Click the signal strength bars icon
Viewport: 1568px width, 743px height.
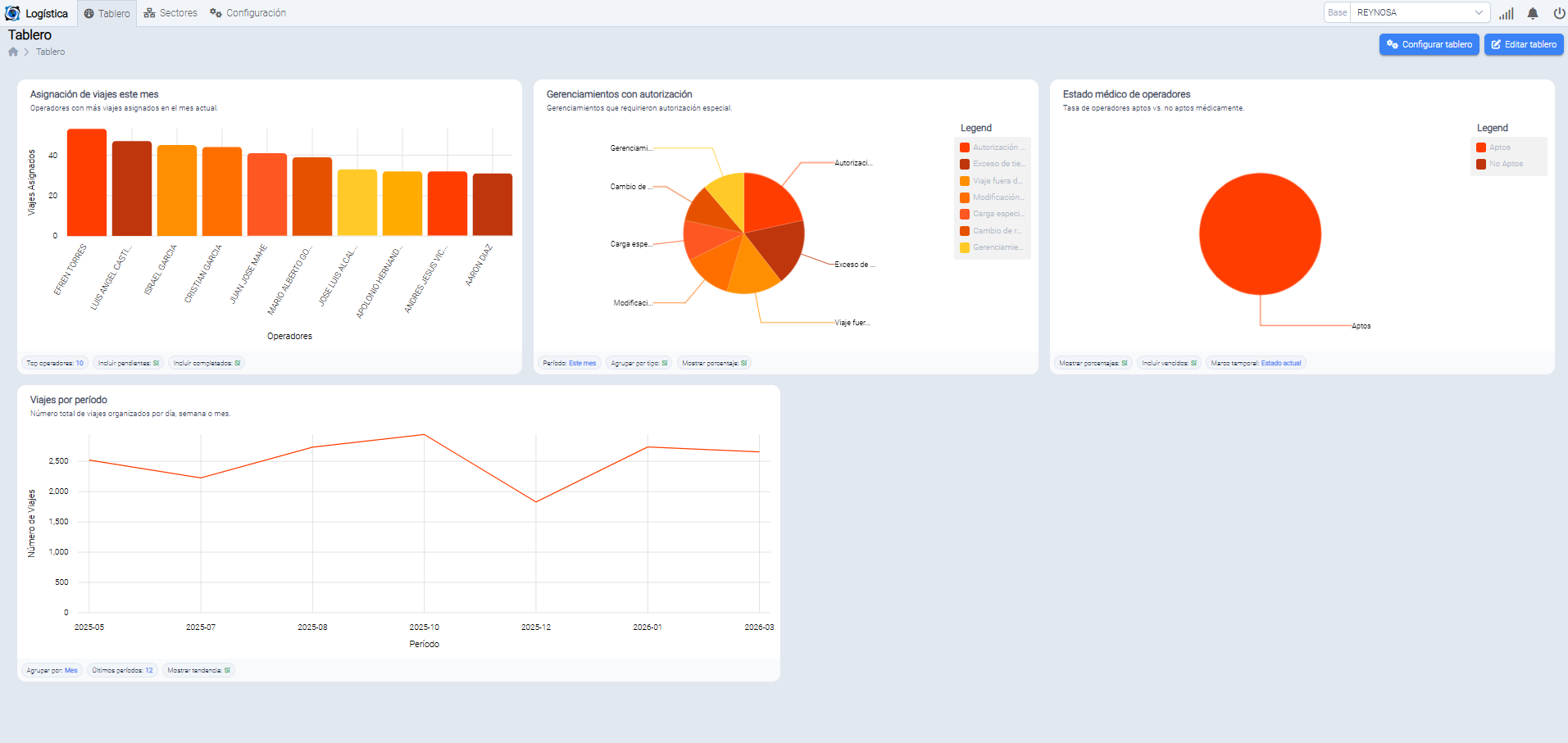[1506, 13]
